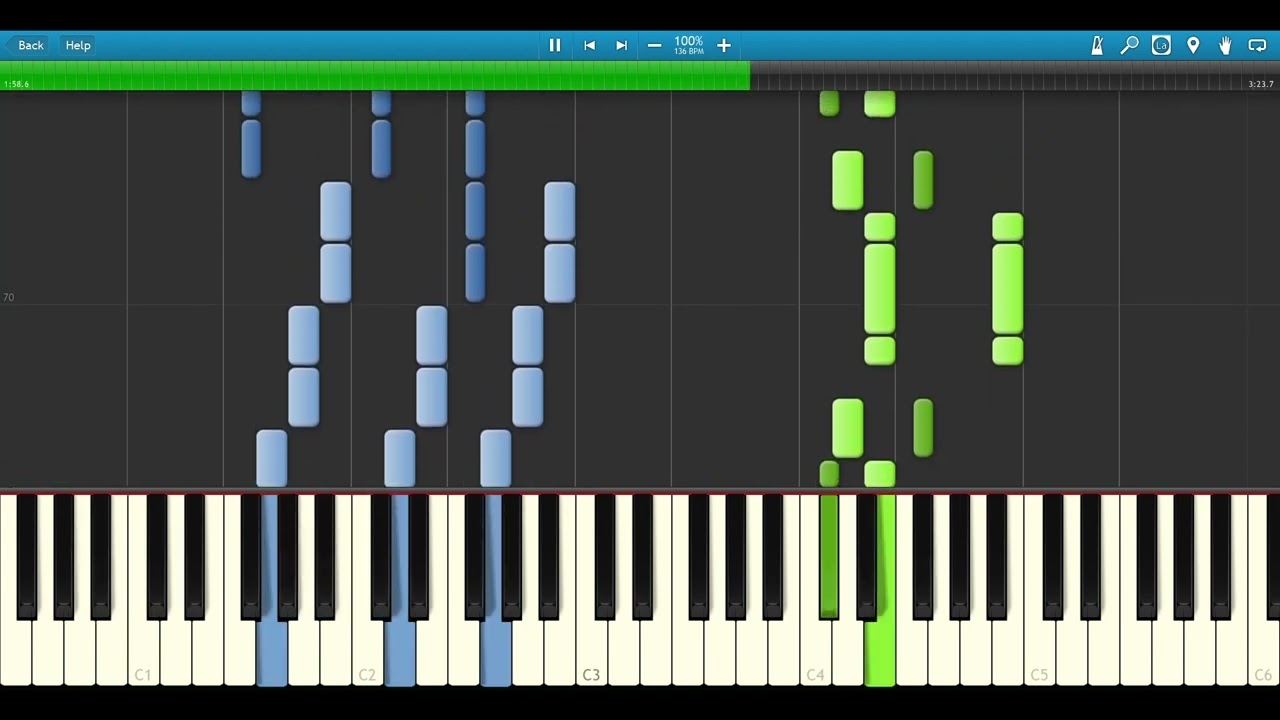Increase tempo with the plus button
Image resolution: width=1280 pixels, height=720 pixels.
pyautogui.click(x=724, y=45)
